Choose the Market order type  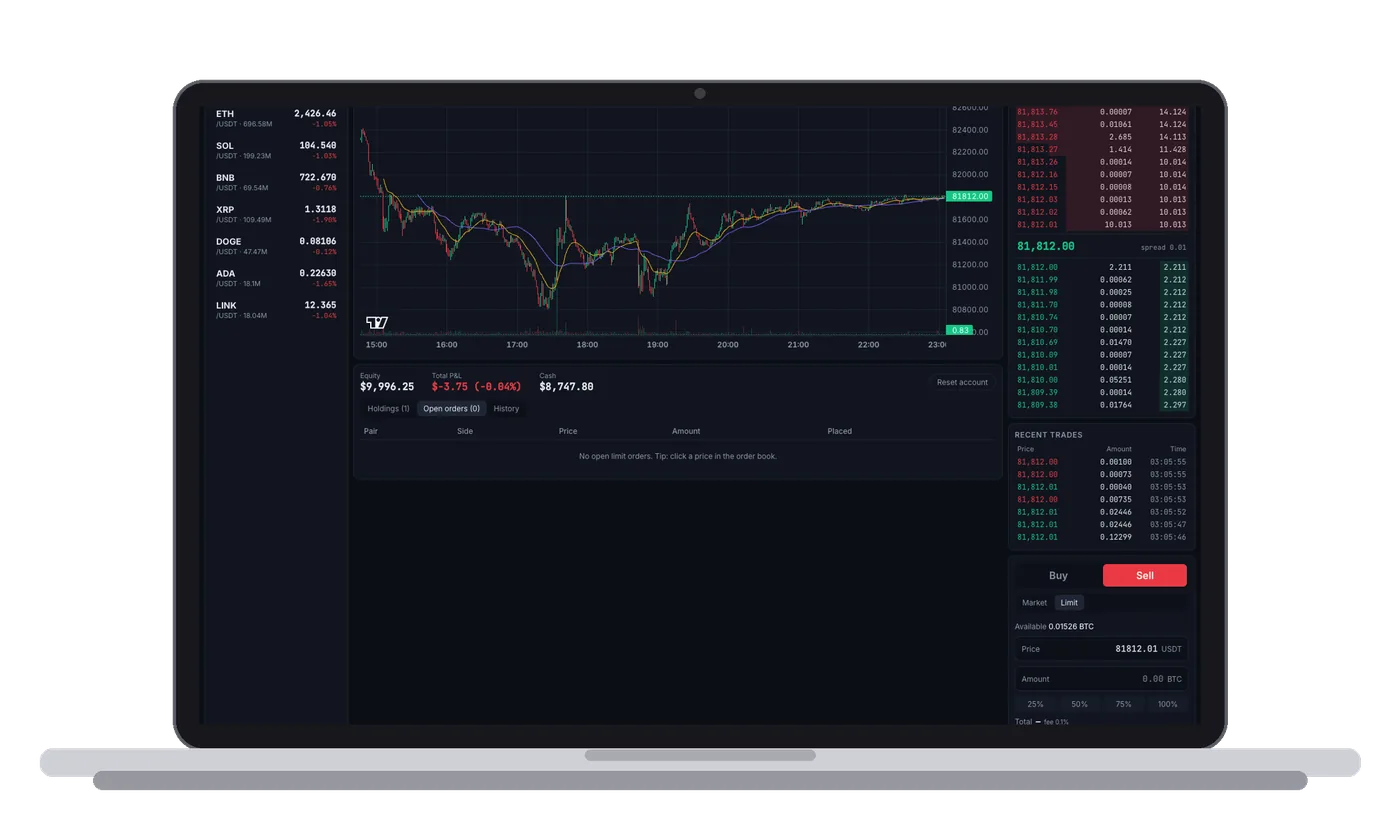click(1034, 603)
